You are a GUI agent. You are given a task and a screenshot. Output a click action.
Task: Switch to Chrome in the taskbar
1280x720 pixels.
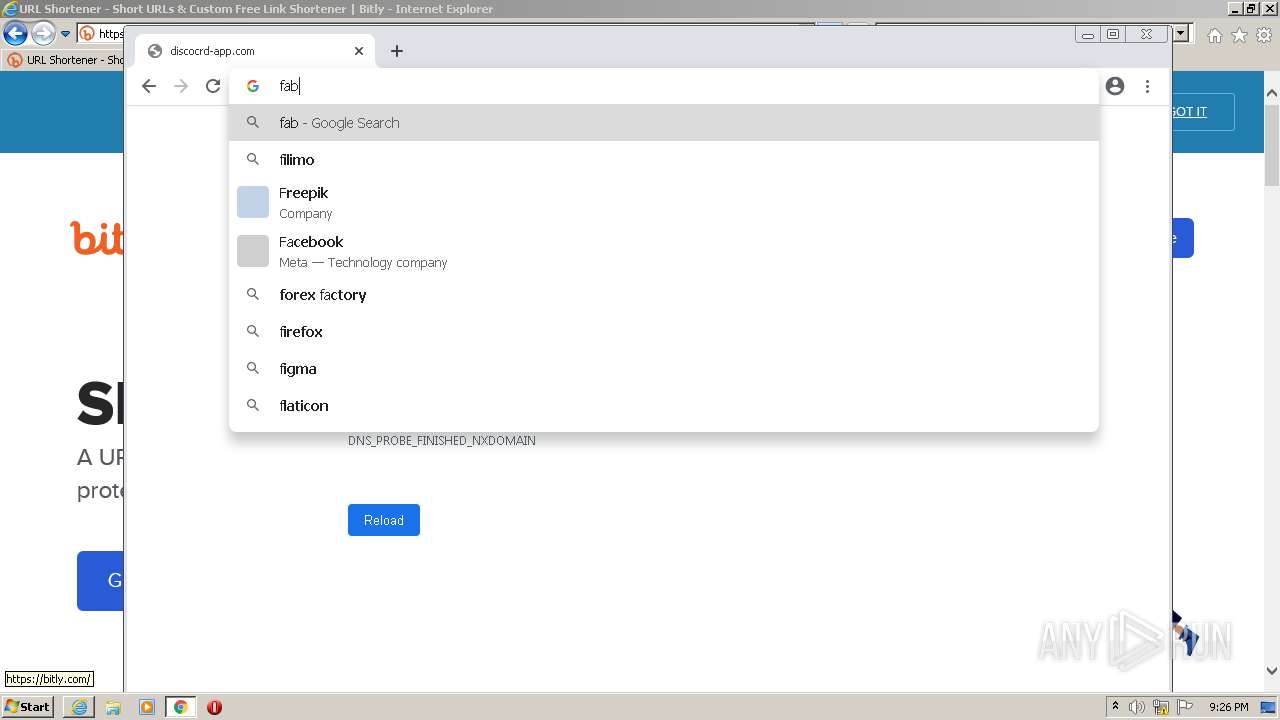181,707
